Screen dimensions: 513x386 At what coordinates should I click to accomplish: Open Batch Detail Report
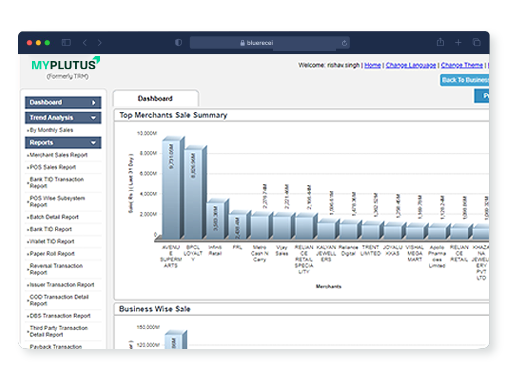click(x=54, y=217)
